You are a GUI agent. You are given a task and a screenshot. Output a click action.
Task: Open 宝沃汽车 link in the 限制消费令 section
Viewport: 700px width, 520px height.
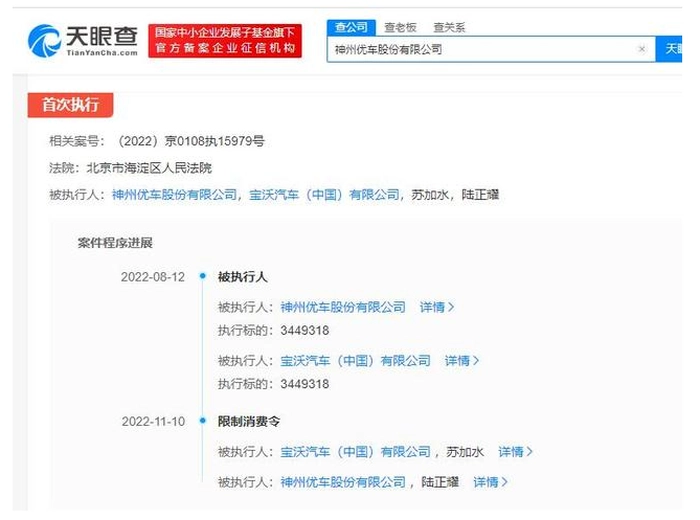point(355,452)
